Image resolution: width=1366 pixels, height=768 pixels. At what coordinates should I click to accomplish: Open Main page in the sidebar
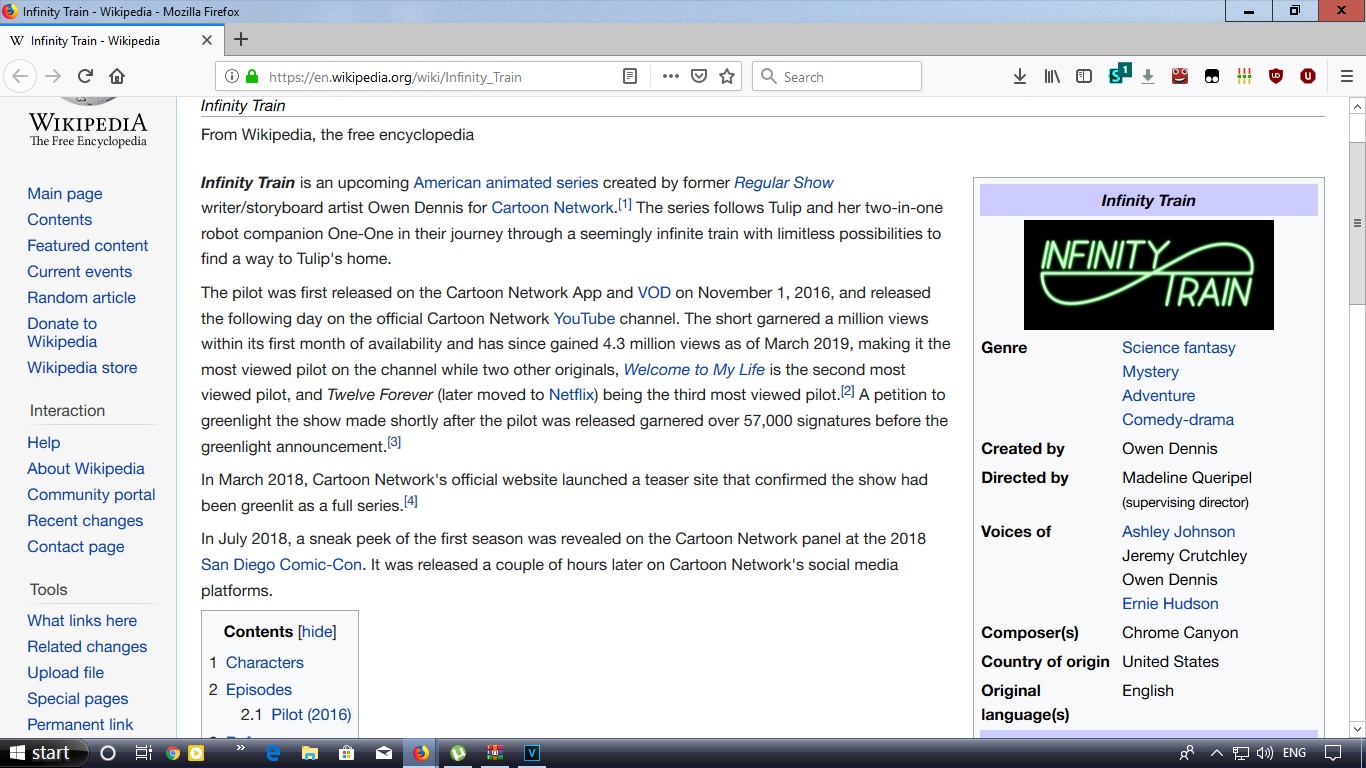65,194
